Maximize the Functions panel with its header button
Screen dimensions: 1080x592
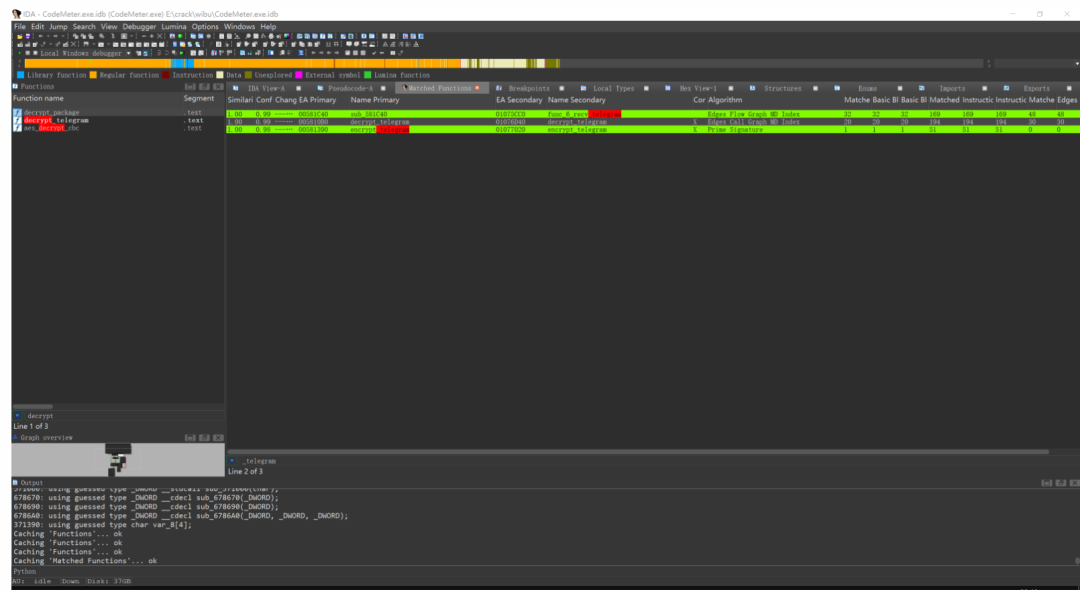(x=204, y=87)
